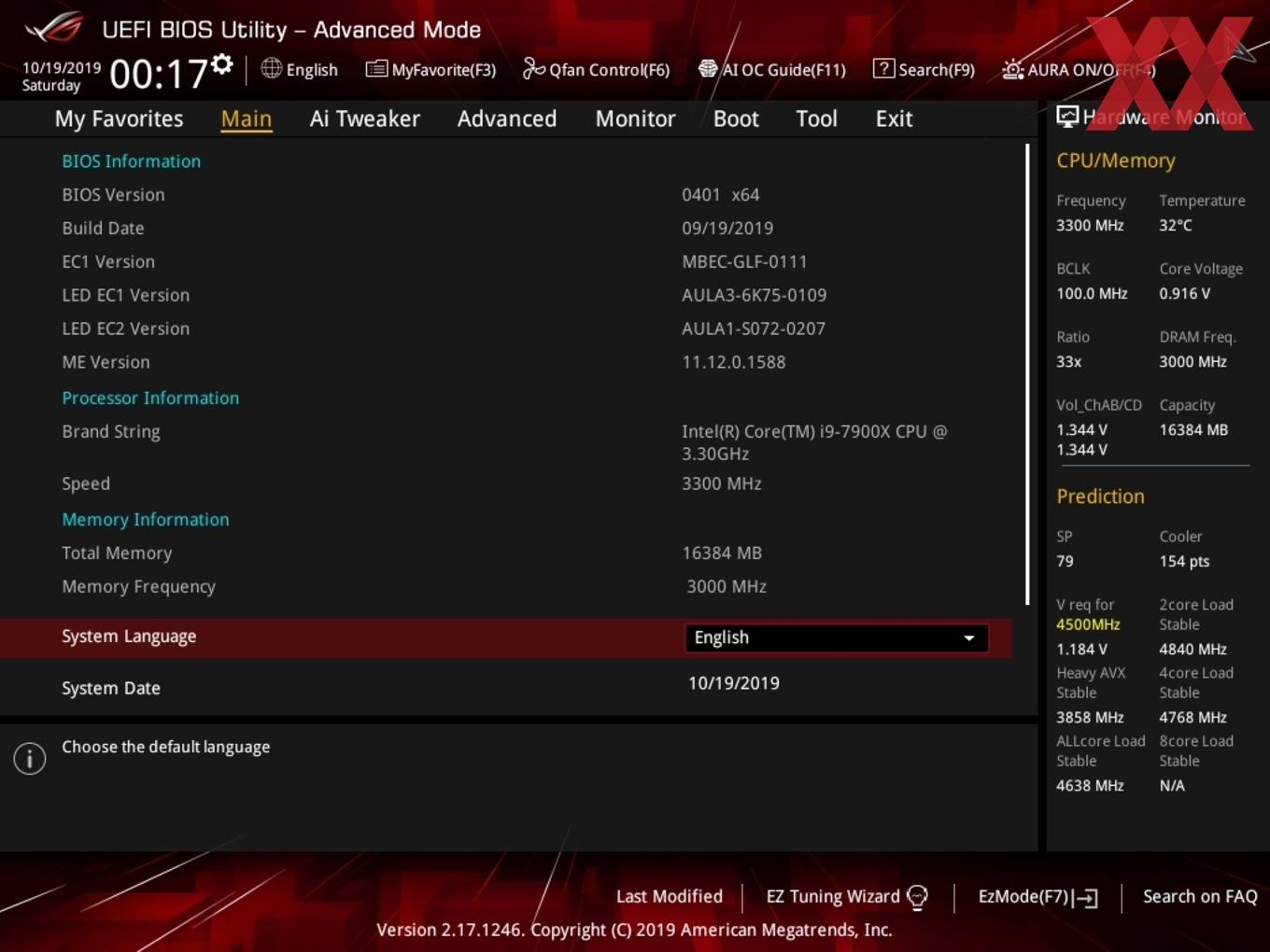Click the Search(F9) question mark icon
The width and height of the screenshot is (1270, 952).
coord(883,68)
